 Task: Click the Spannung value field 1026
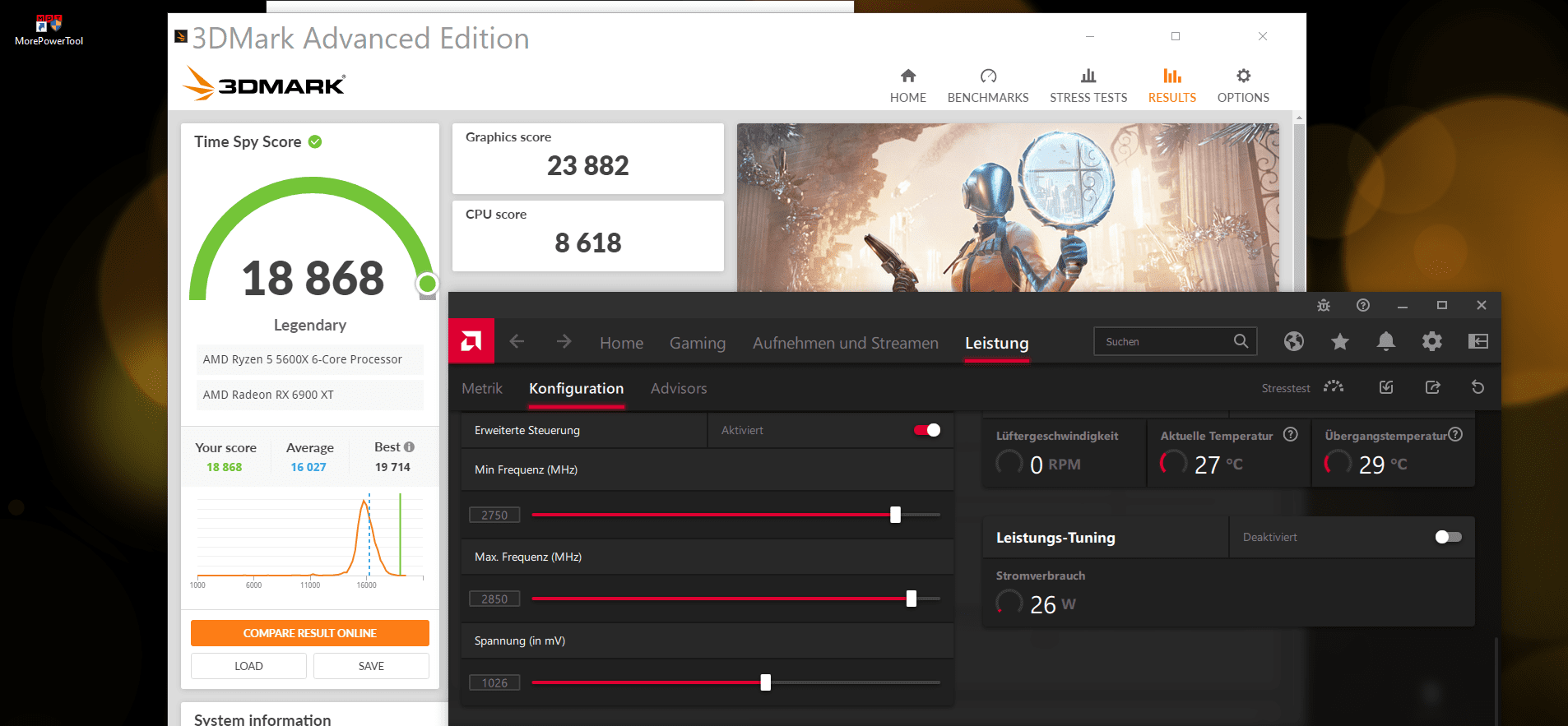[494, 682]
